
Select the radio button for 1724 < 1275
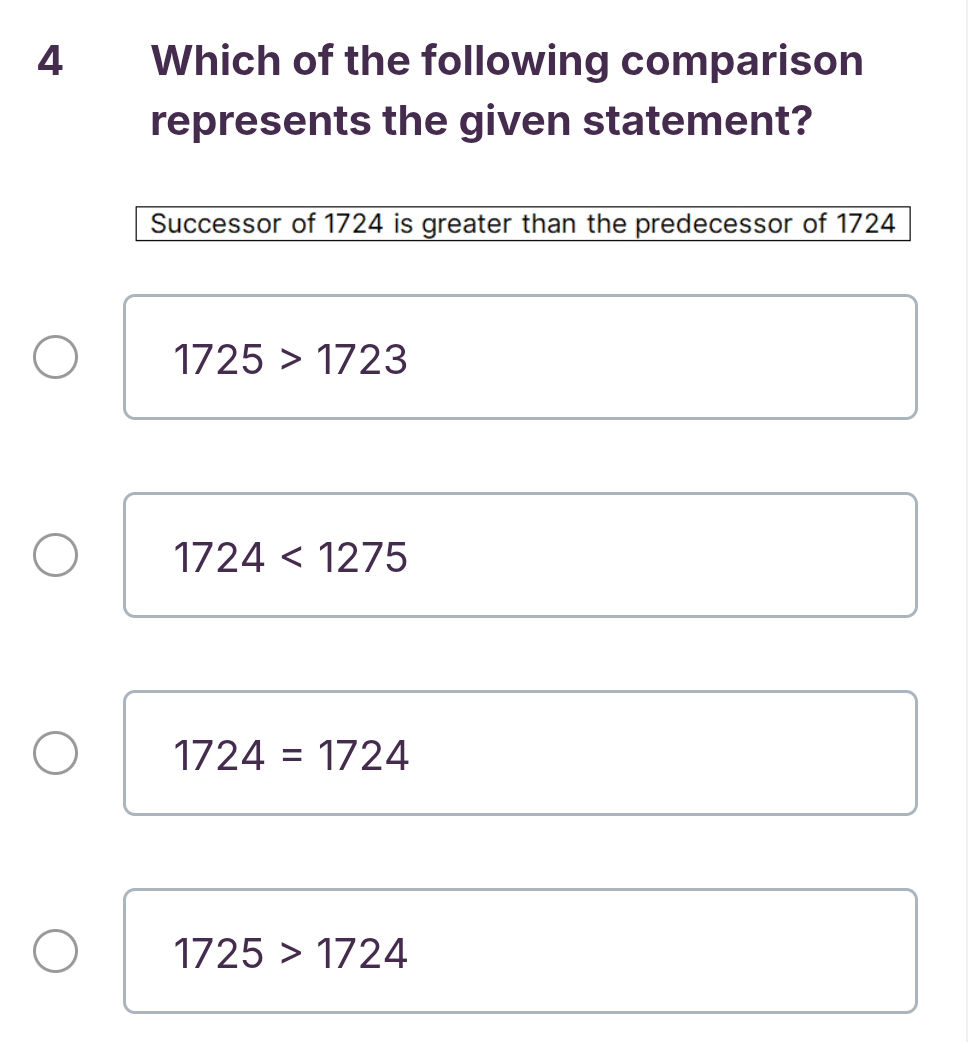pos(55,553)
